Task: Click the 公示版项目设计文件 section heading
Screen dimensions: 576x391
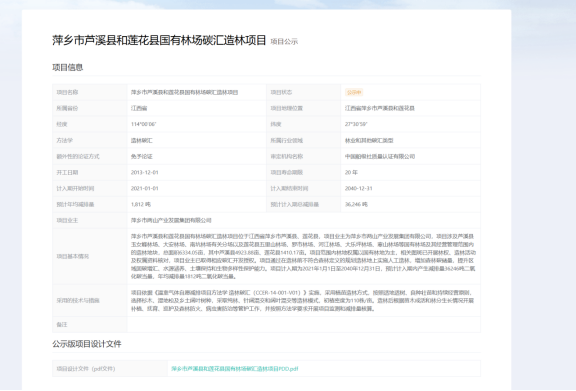Action: tap(87, 344)
